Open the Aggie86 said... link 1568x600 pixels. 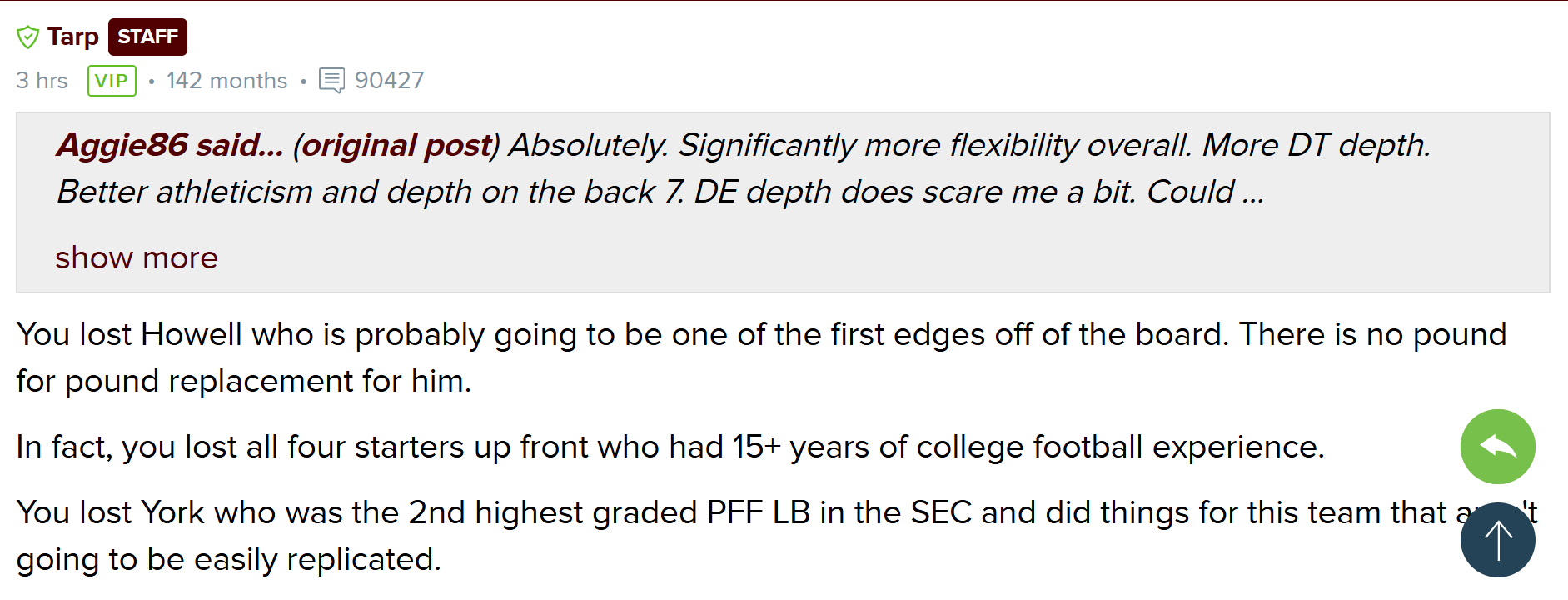170,145
